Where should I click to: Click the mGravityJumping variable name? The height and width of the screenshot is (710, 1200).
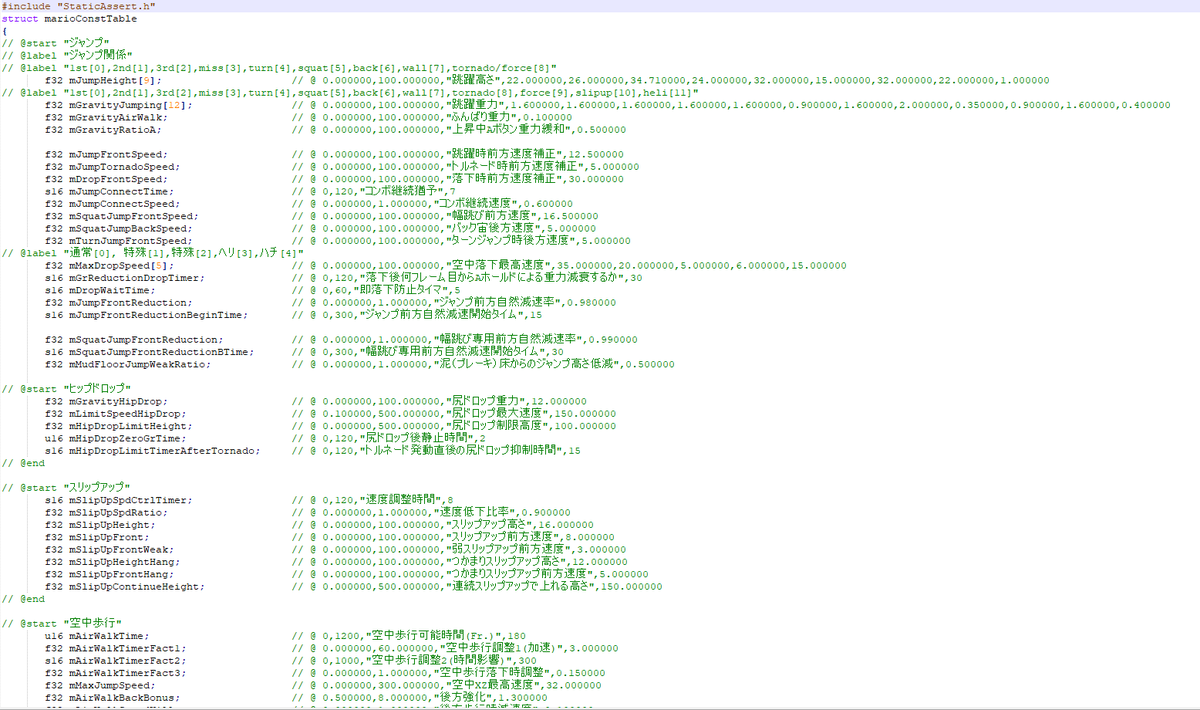pyautogui.click(x=116, y=105)
